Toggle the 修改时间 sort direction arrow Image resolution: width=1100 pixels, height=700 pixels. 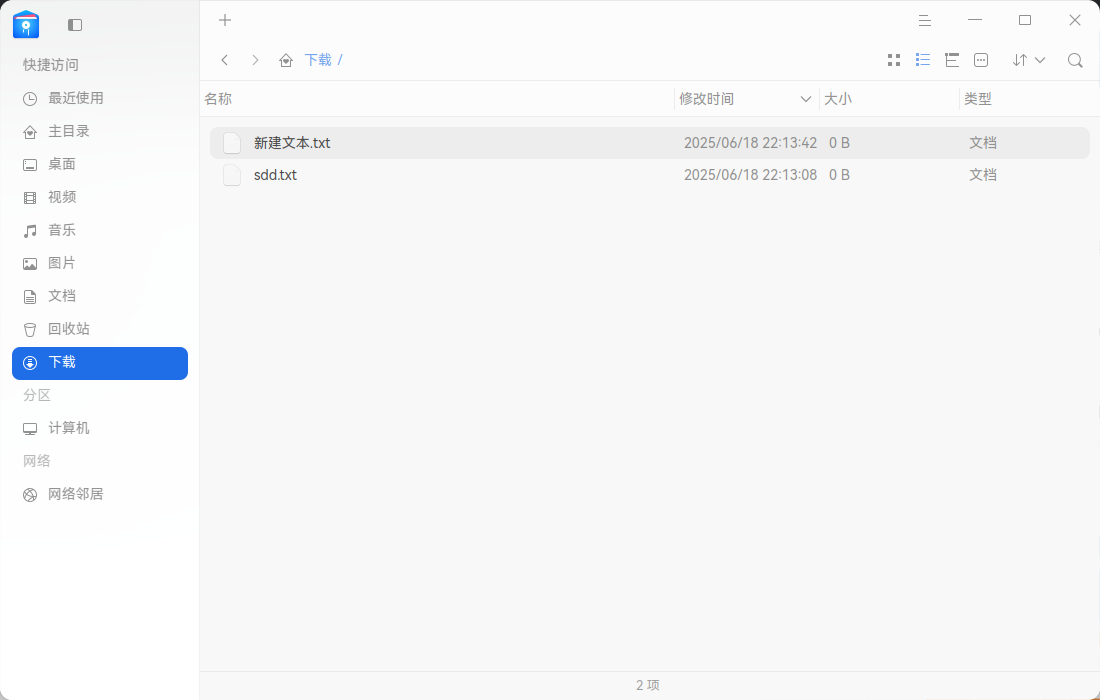[x=805, y=99]
